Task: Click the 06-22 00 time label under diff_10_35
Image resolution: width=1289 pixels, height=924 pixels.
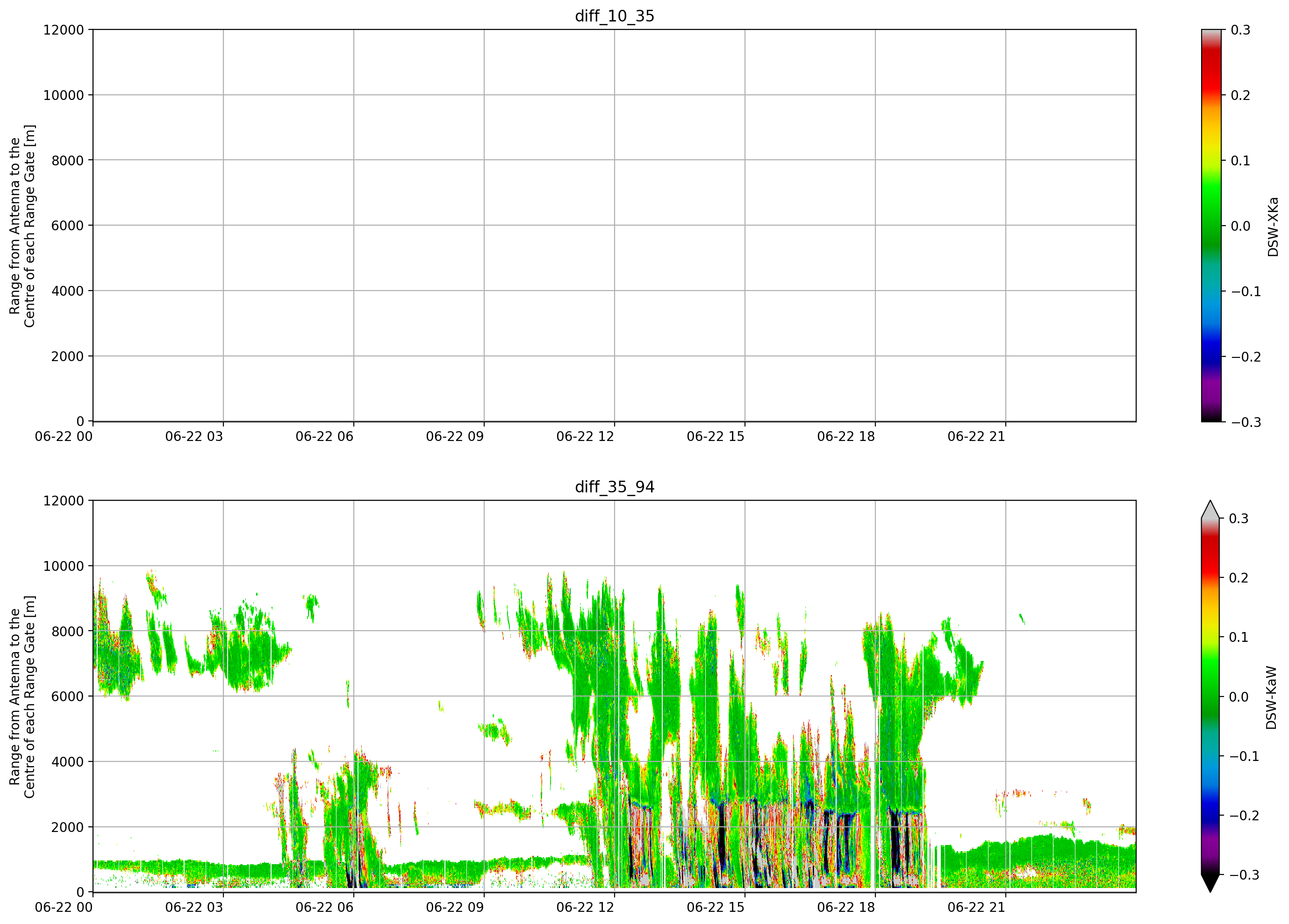Action: [64, 437]
